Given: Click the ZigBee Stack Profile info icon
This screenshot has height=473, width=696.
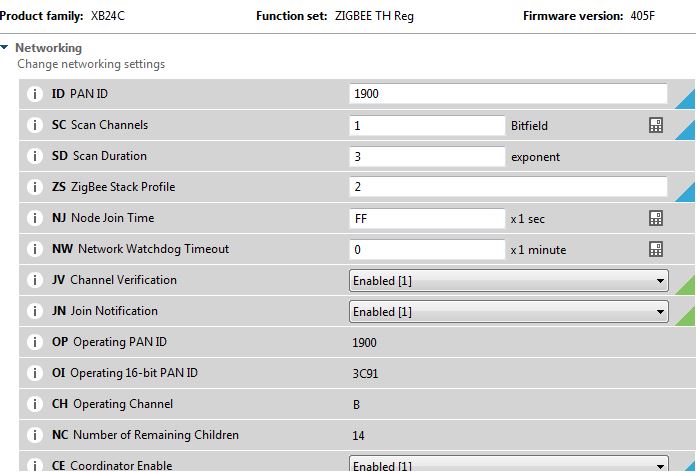Looking at the screenshot, I should pos(35,187).
